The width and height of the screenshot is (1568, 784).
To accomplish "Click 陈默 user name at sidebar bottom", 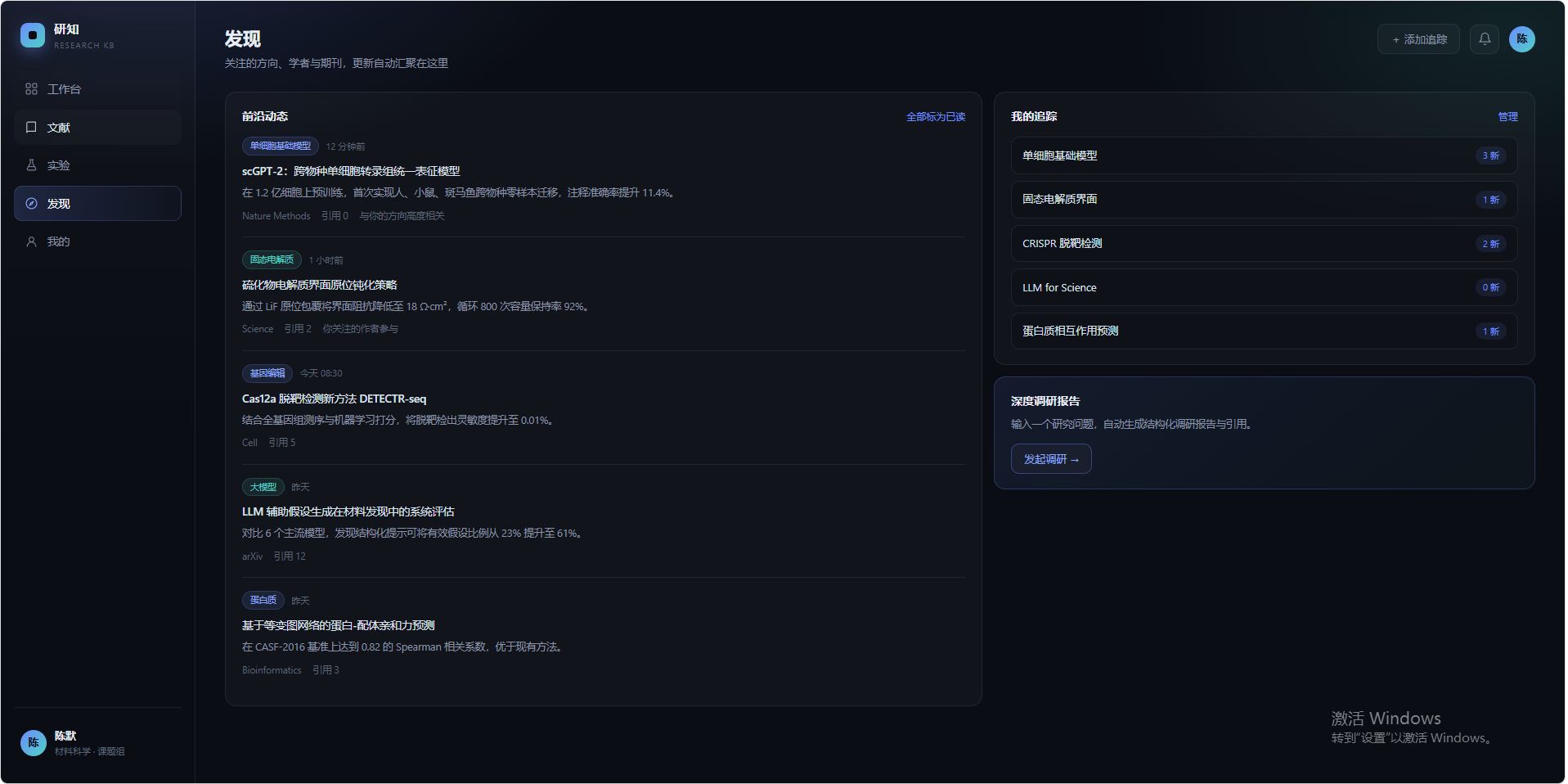I will tap(65, 736).
